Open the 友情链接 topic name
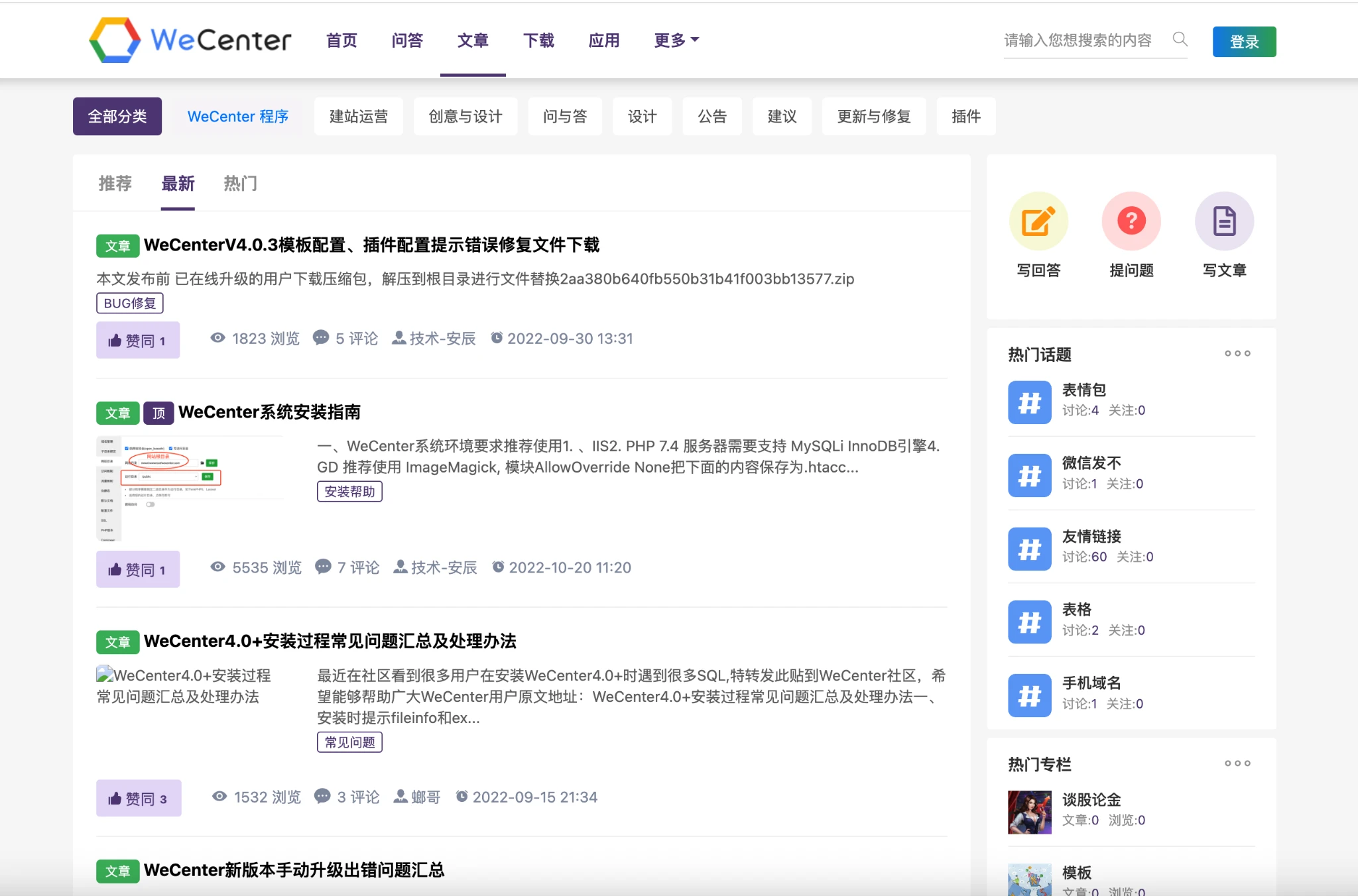 [x=1091, y=536]
